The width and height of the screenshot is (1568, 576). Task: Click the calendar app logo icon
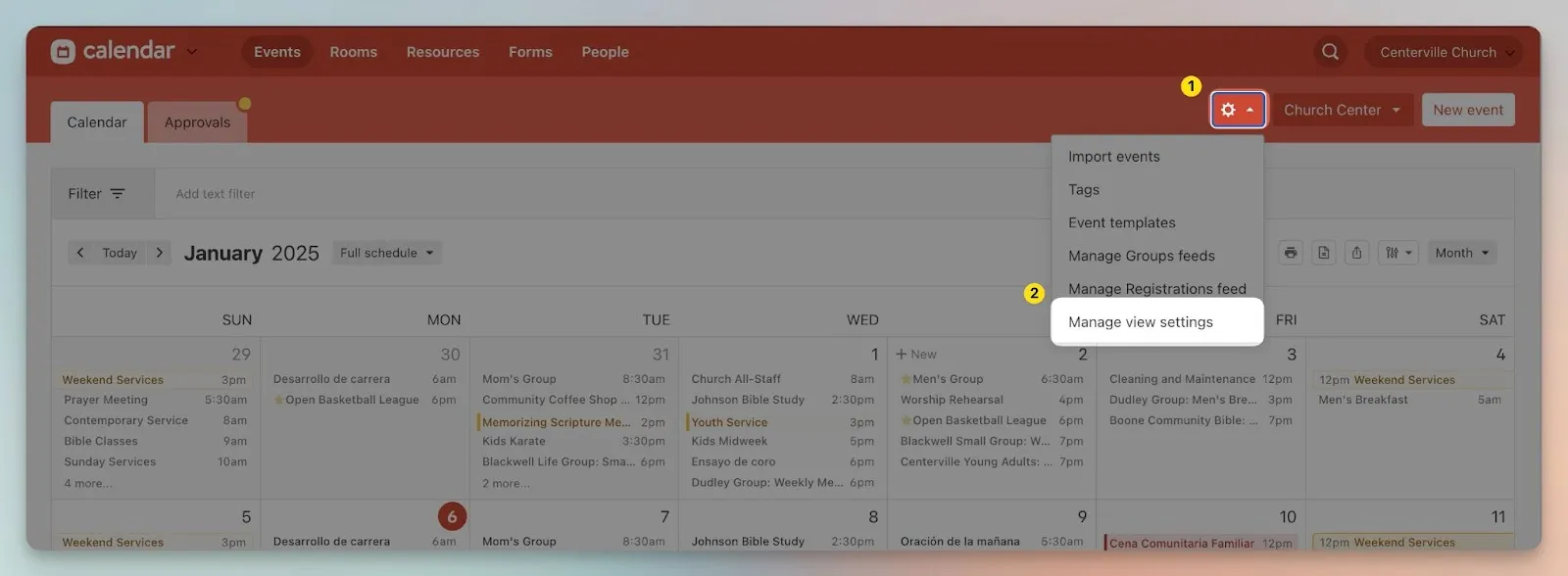point(63,52)
